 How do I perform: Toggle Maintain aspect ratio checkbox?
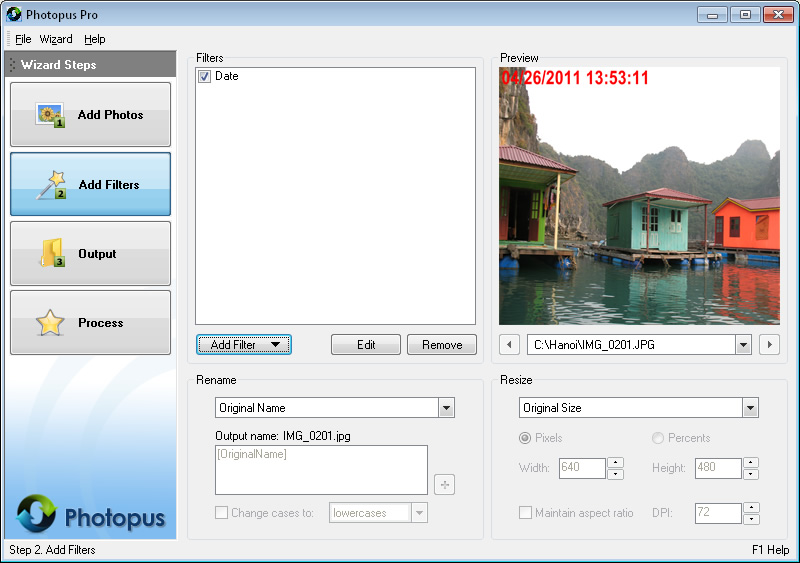point(525,513)
